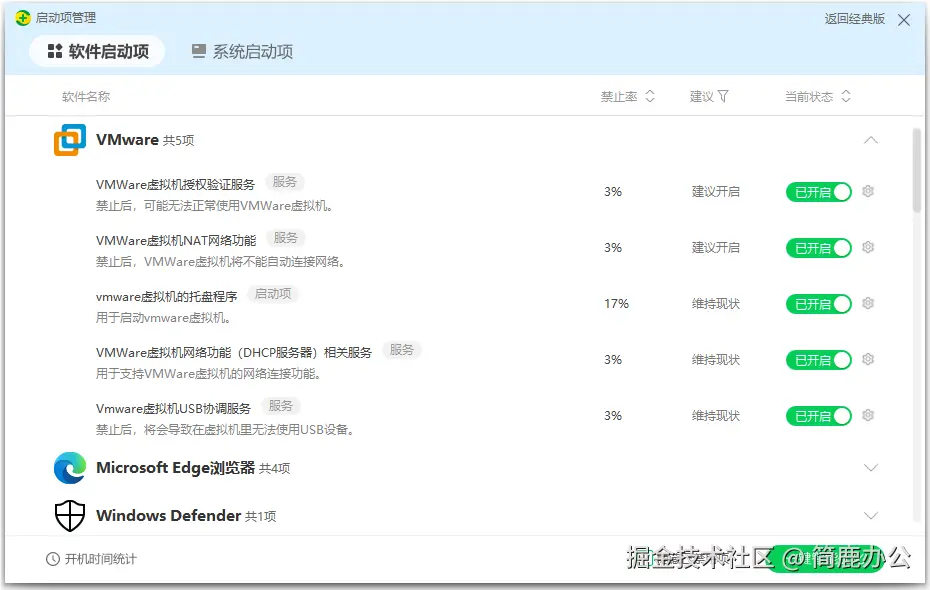930x590 pixels.
Task: Switch to 软件启动项 tab
Action: click(x=97, y=52)
